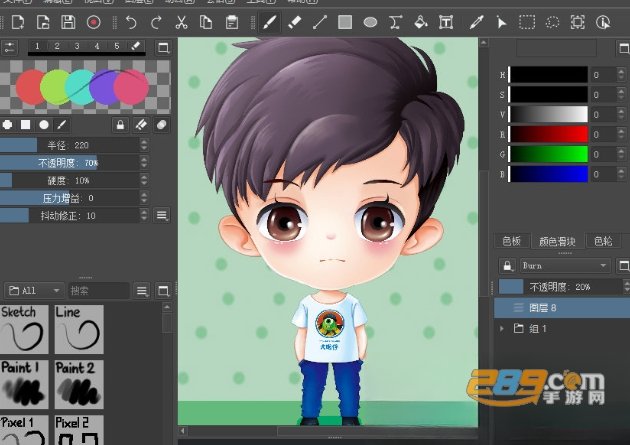The image size is (630, 445).
Task: Click the brush 搜索 search field
Action: point(99,290)
